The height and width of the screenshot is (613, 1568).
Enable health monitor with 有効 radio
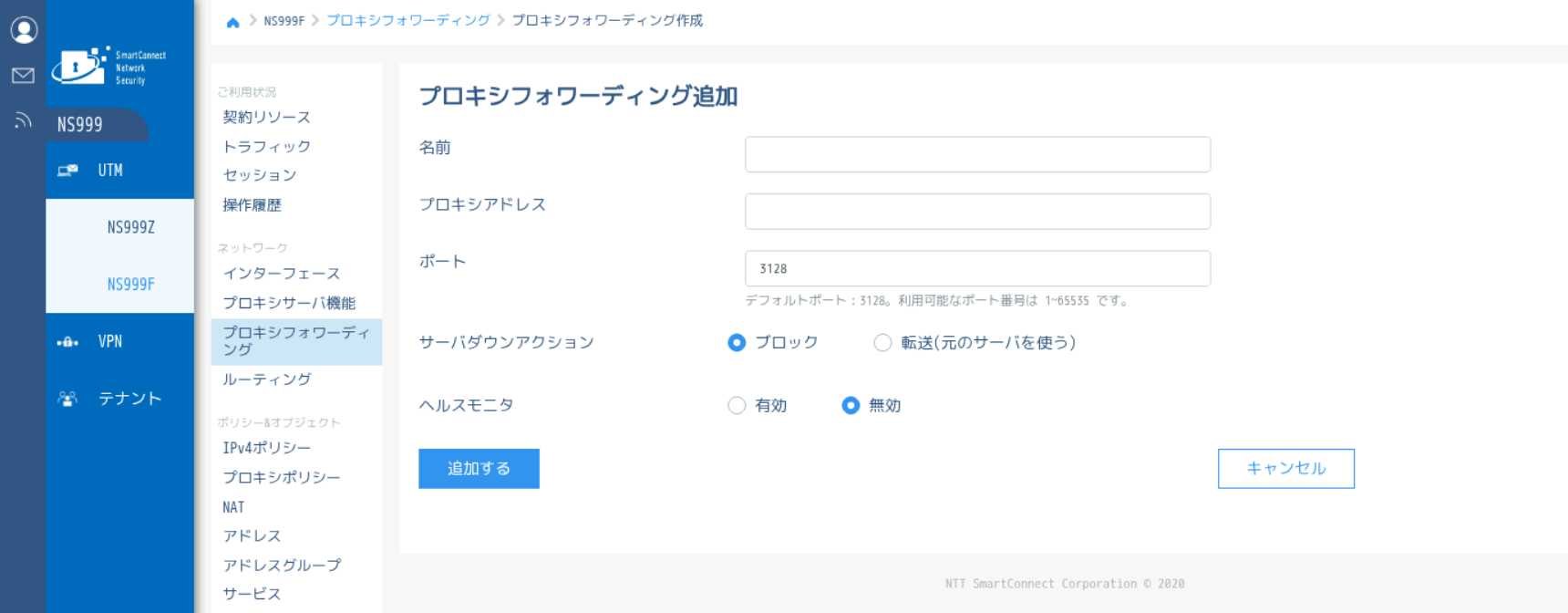pos(737,406)
